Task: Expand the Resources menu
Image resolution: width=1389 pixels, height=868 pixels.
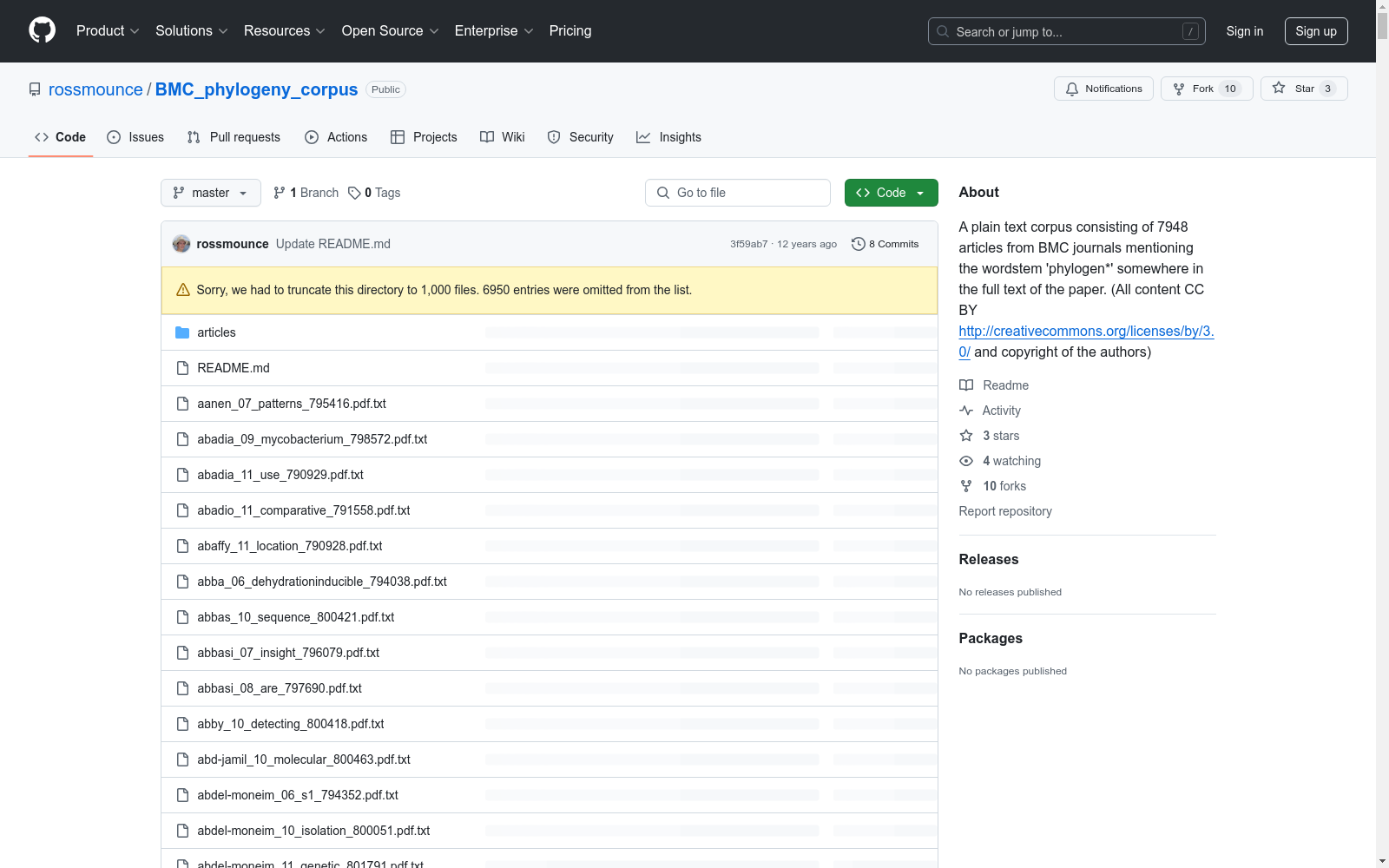Action: pyautogui.click(x=285, y=31)
